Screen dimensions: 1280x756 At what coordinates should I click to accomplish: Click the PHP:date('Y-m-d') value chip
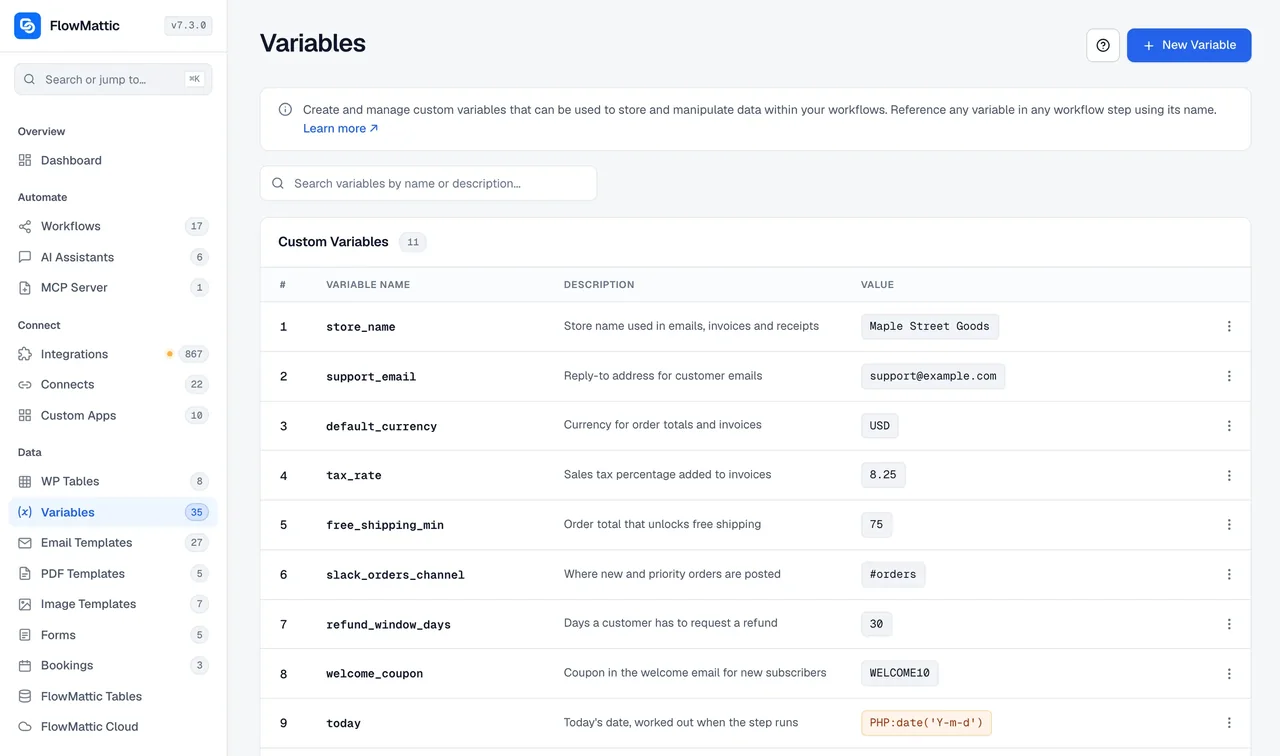point(926,723)
